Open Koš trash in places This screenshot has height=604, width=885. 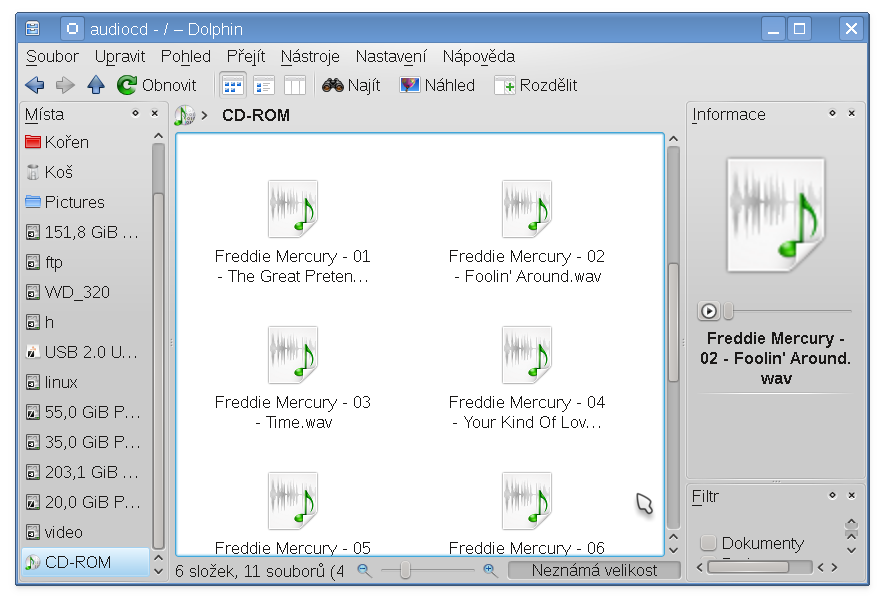86,172
